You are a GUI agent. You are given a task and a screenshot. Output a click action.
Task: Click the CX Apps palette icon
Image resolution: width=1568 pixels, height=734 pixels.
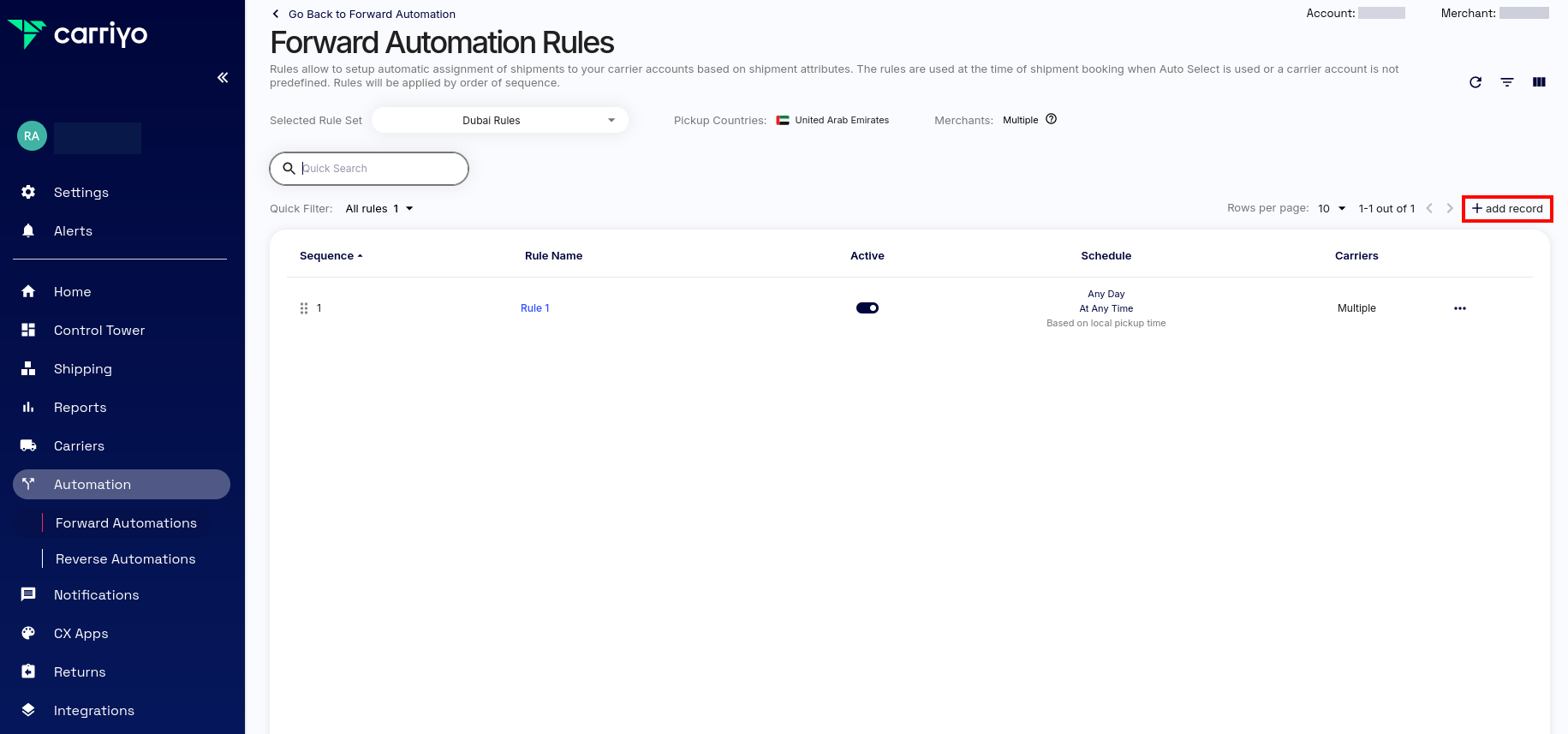[x=28, y=633]
